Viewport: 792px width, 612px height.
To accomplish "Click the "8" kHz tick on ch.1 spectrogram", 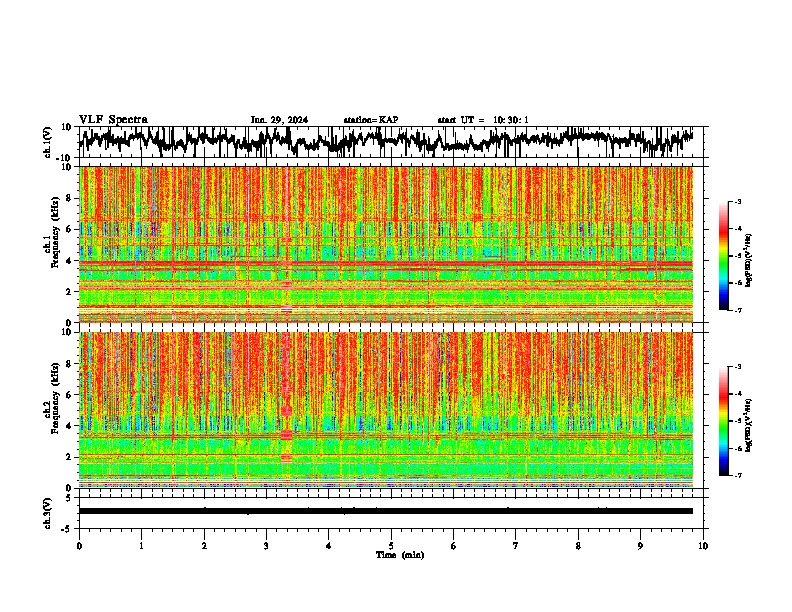I will click(70, 198).
